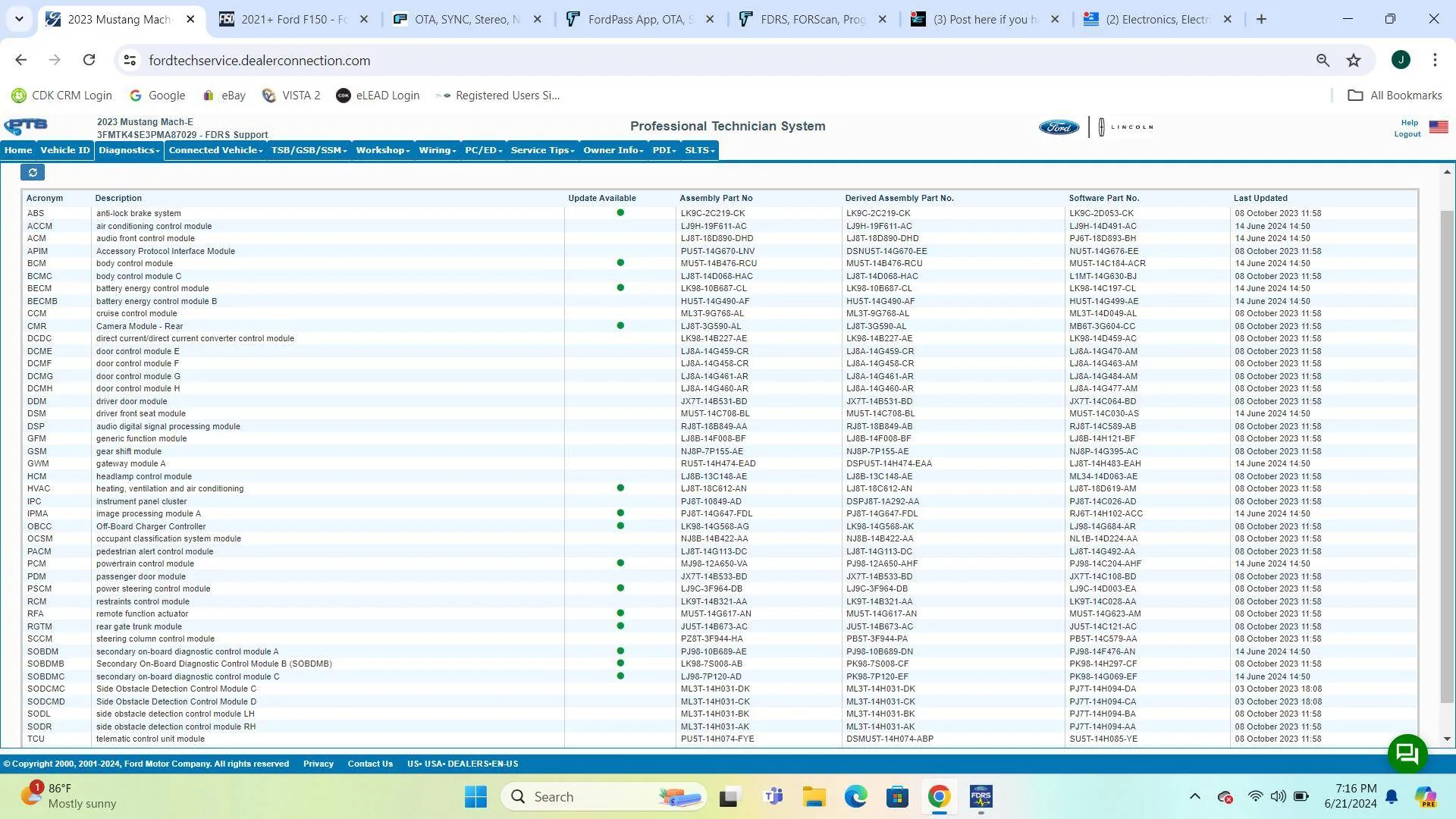Viewport: 1456px width, 819px height.
Task: Go to the Home menu item
Action: 18,150
